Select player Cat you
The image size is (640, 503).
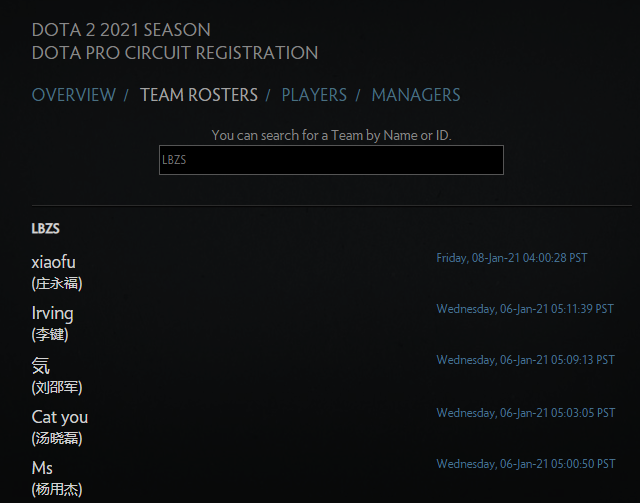click(x=60, y=417)
